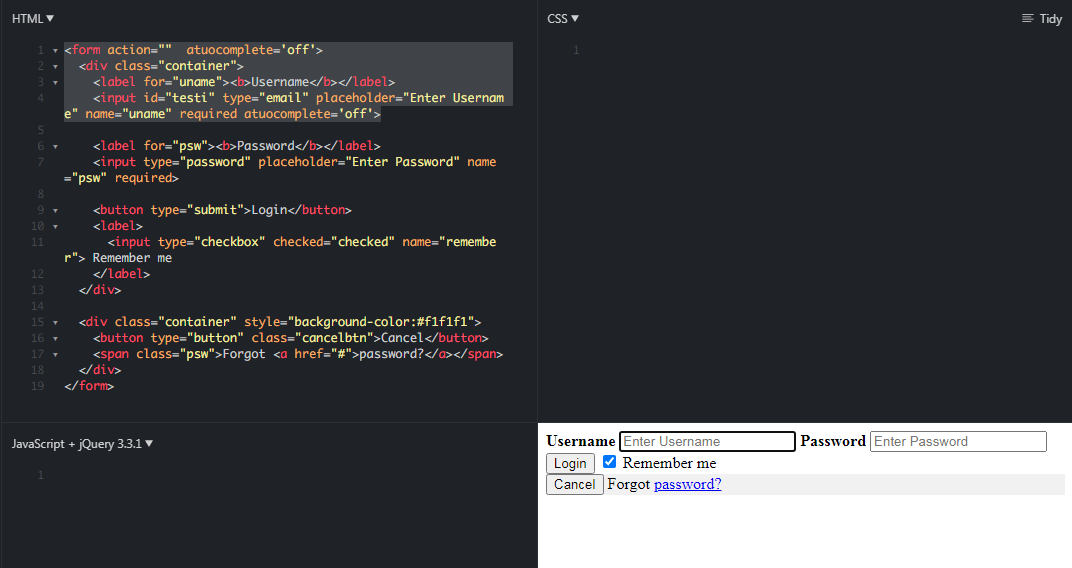Uncheck the Remember me checkbox

(x=609, y=462)
